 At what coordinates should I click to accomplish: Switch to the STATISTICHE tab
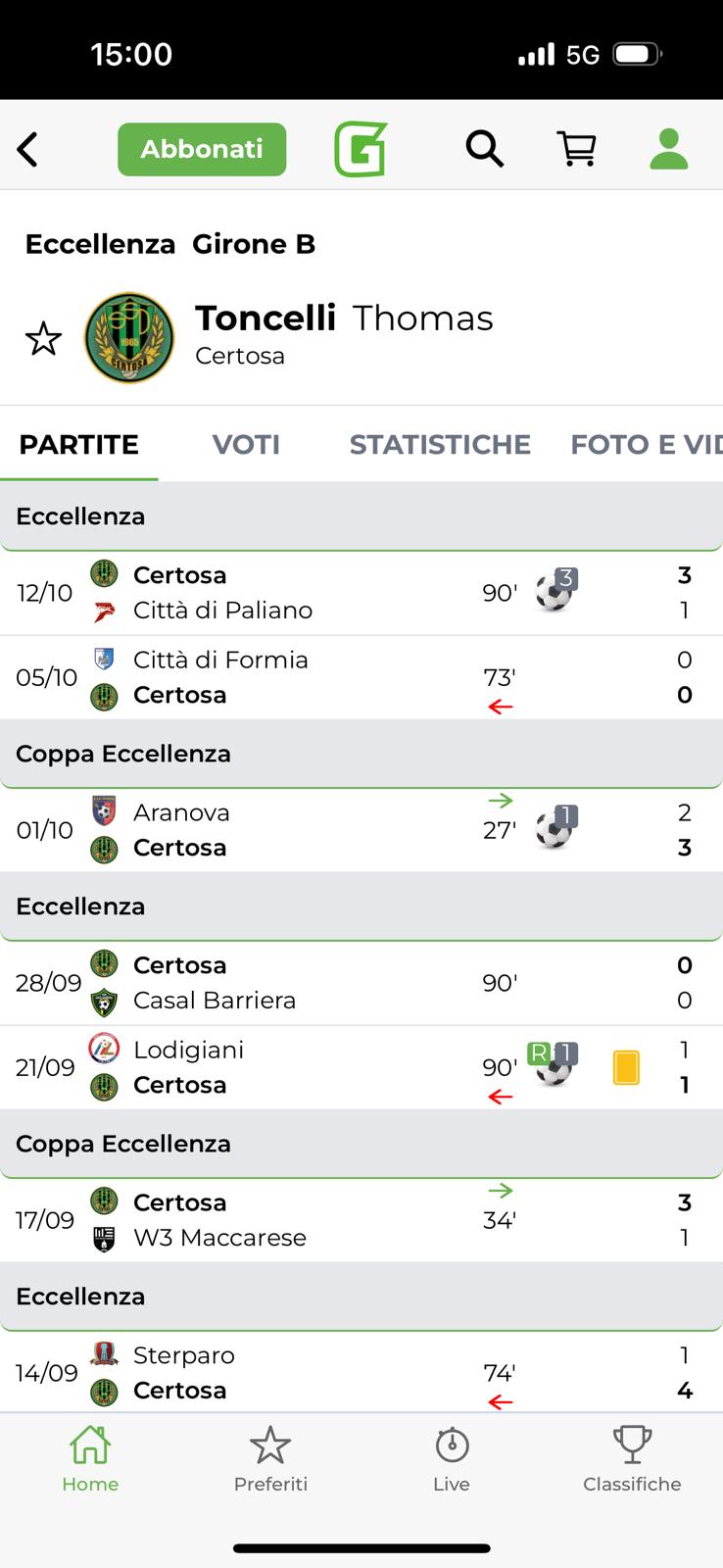440,445
